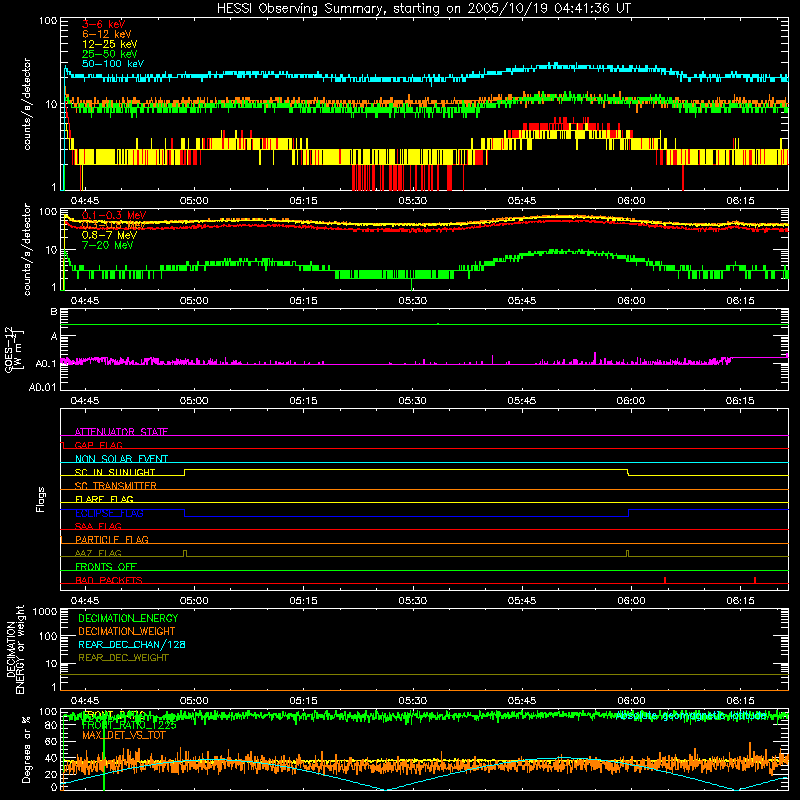The image size is (800, 800).
Task: Select the SAA_FLAG label
Action: point(98,526)
